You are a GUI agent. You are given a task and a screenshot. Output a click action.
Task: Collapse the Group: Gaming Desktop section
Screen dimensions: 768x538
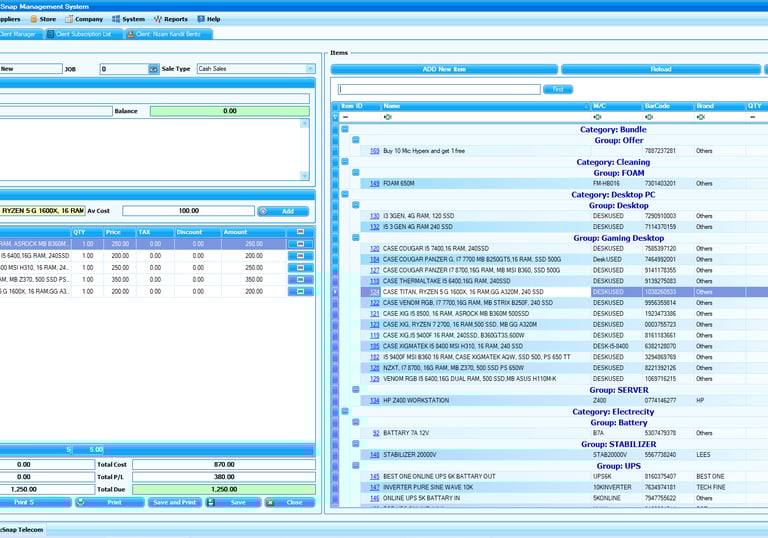point(355,238)
